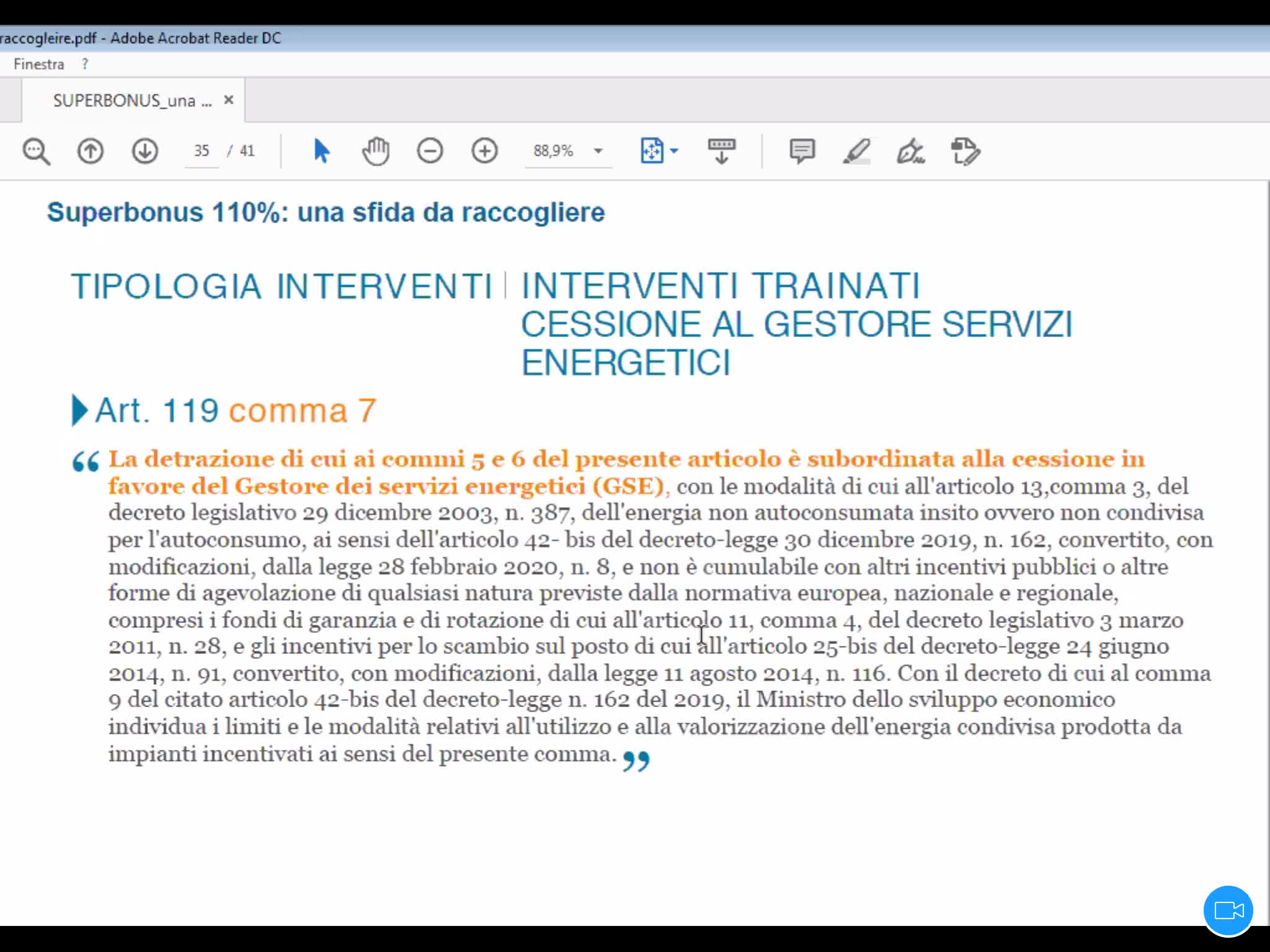Viewport: 1270px width, 952px height.
Task: Select the highlight text tool
Action: [856, 151]
